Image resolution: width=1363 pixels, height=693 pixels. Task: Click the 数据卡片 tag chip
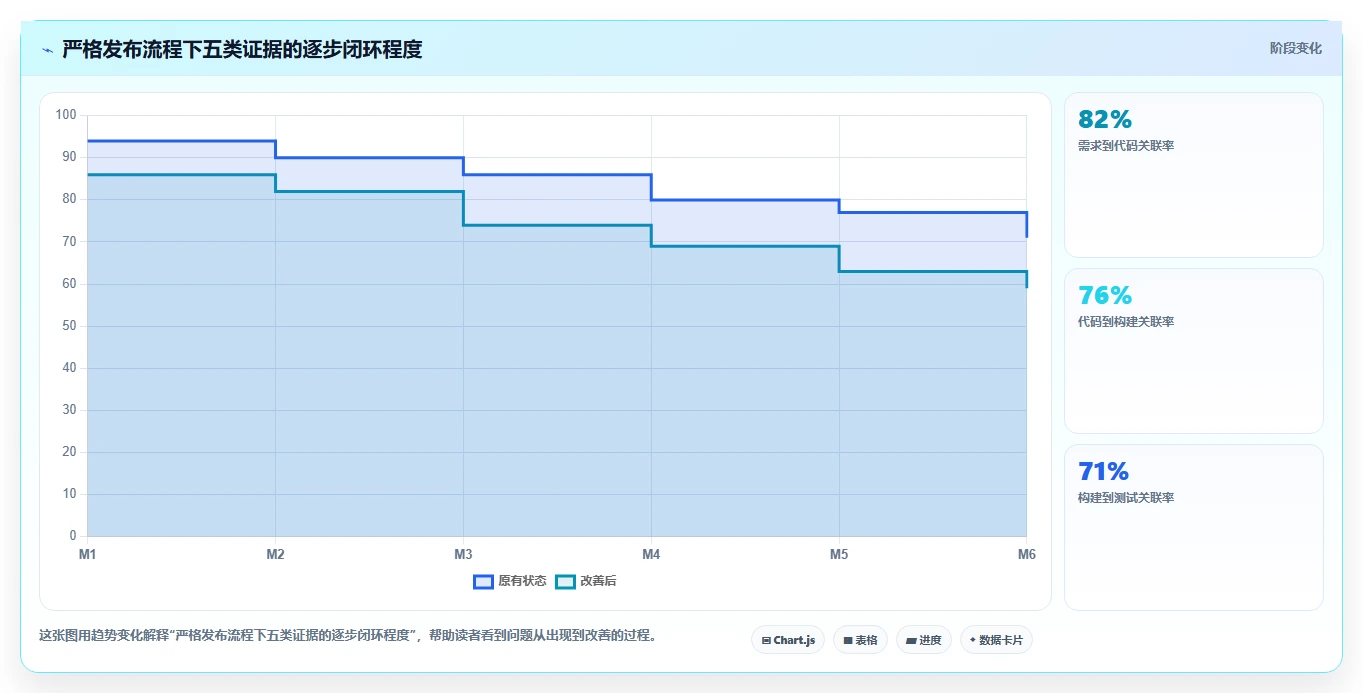pos(996,640)
